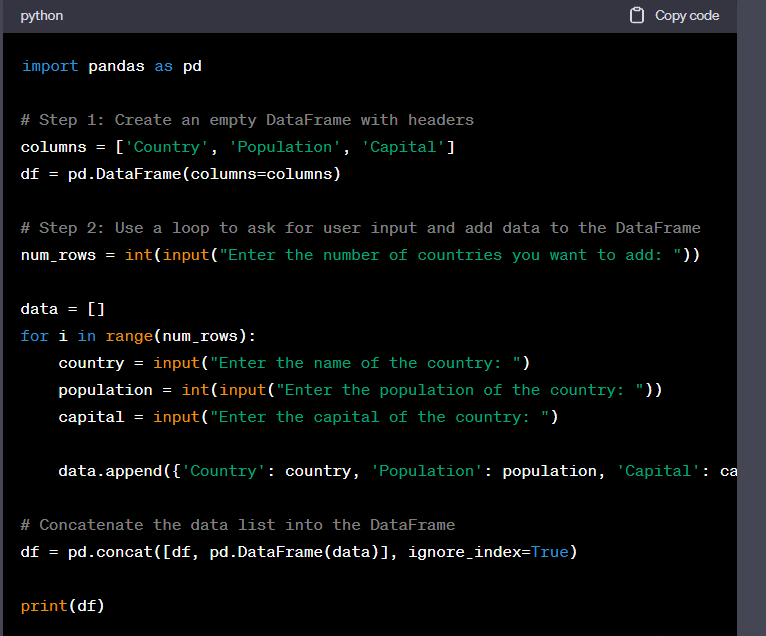Click the clipboard copy icon
This screenshot has width=766, height=636.
click(x=637, y=16)
